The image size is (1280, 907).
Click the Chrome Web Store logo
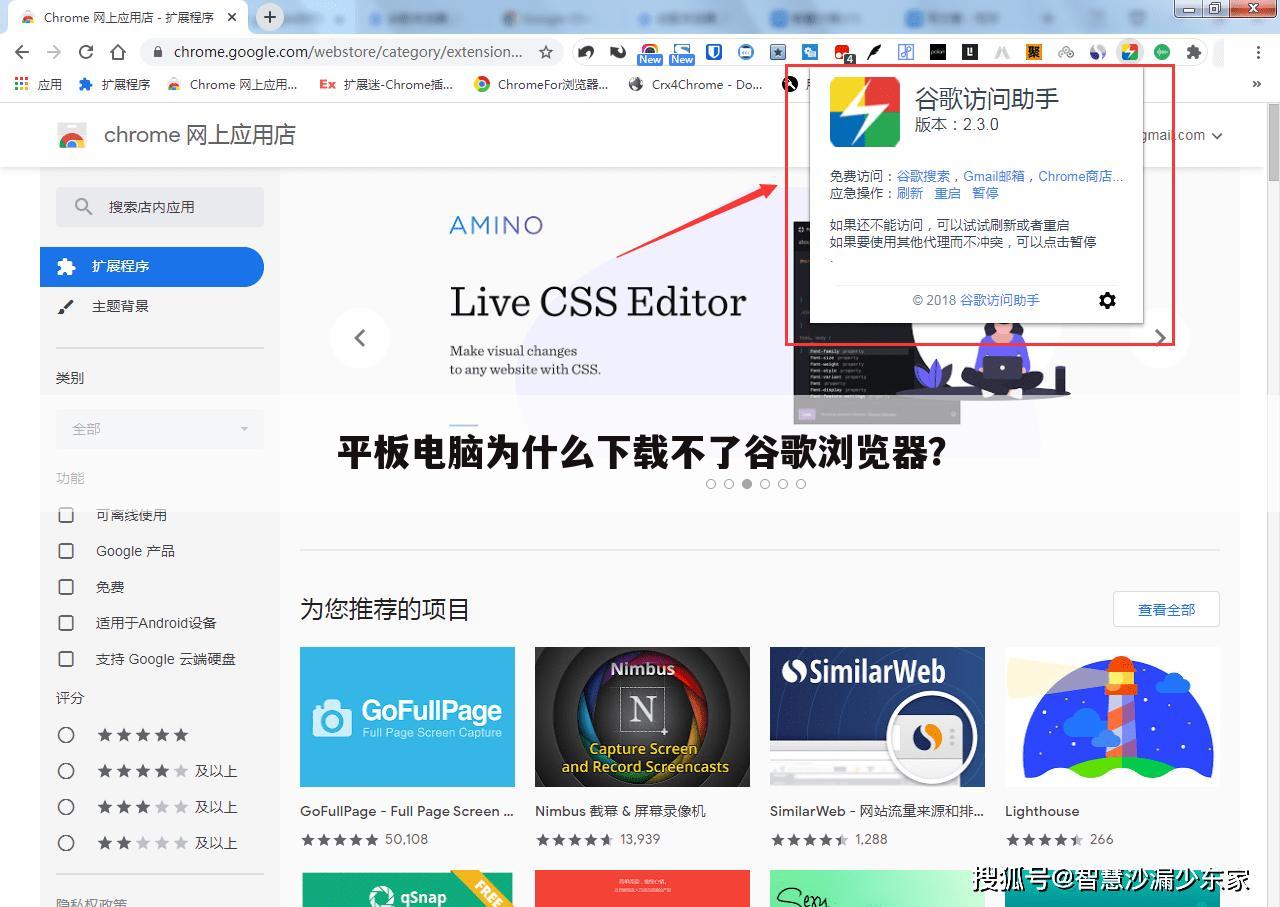(72, 136)
